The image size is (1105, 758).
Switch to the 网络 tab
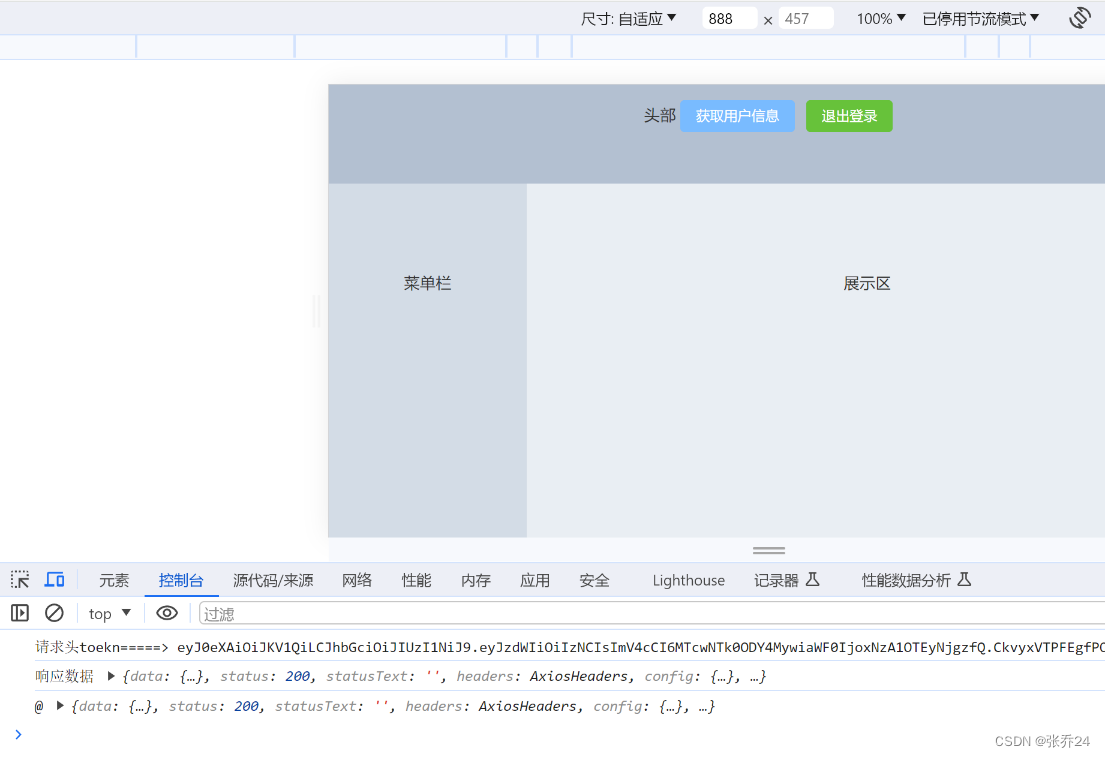pos(356,580)
